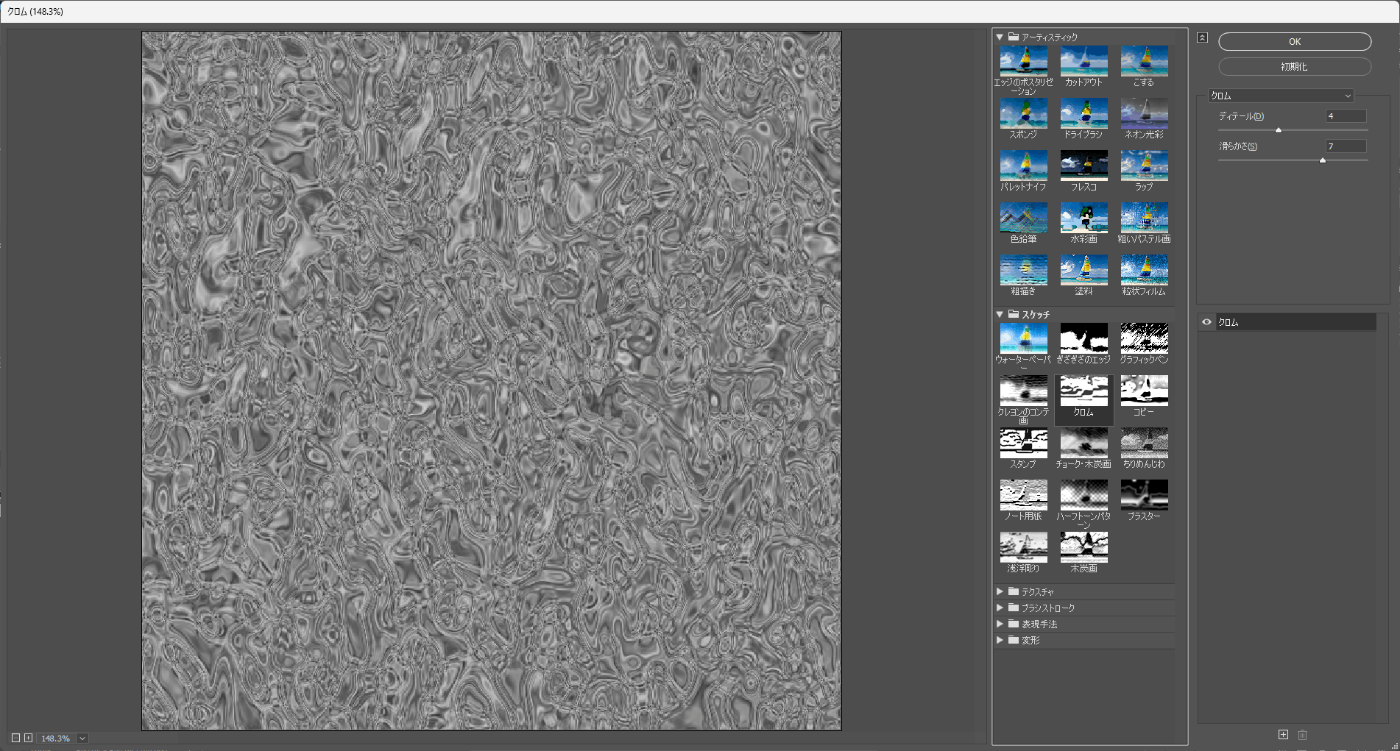1400x751 pixels.
Task: Click the ディテール slider handle
Action: pyautogui.click(x=1278, y=130)
